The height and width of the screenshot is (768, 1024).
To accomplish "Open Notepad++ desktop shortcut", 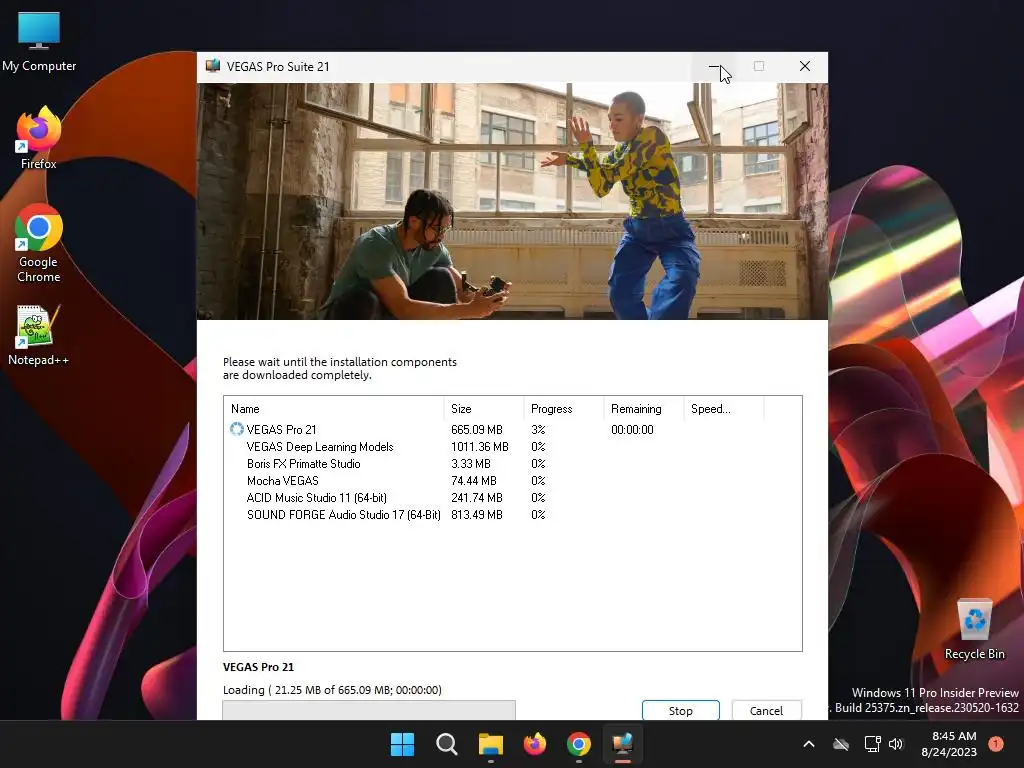I will pos(39,336).
